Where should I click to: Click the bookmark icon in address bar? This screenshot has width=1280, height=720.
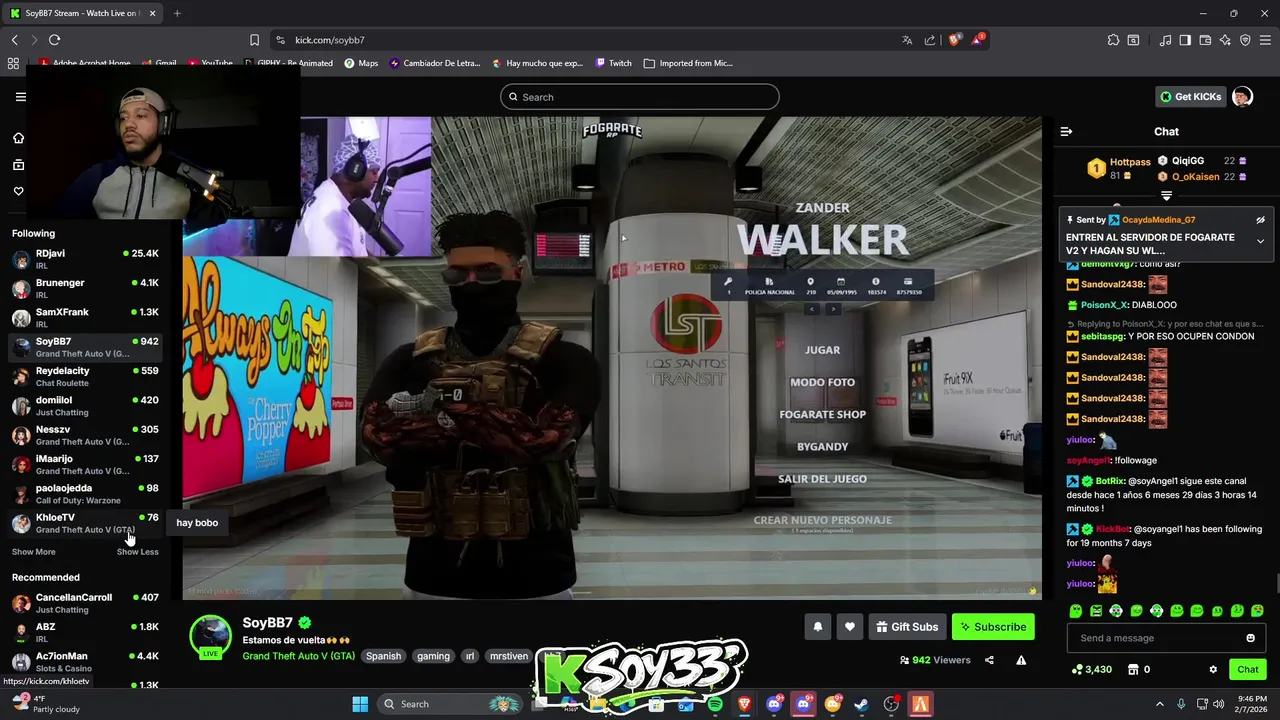(x=254, y=40)
